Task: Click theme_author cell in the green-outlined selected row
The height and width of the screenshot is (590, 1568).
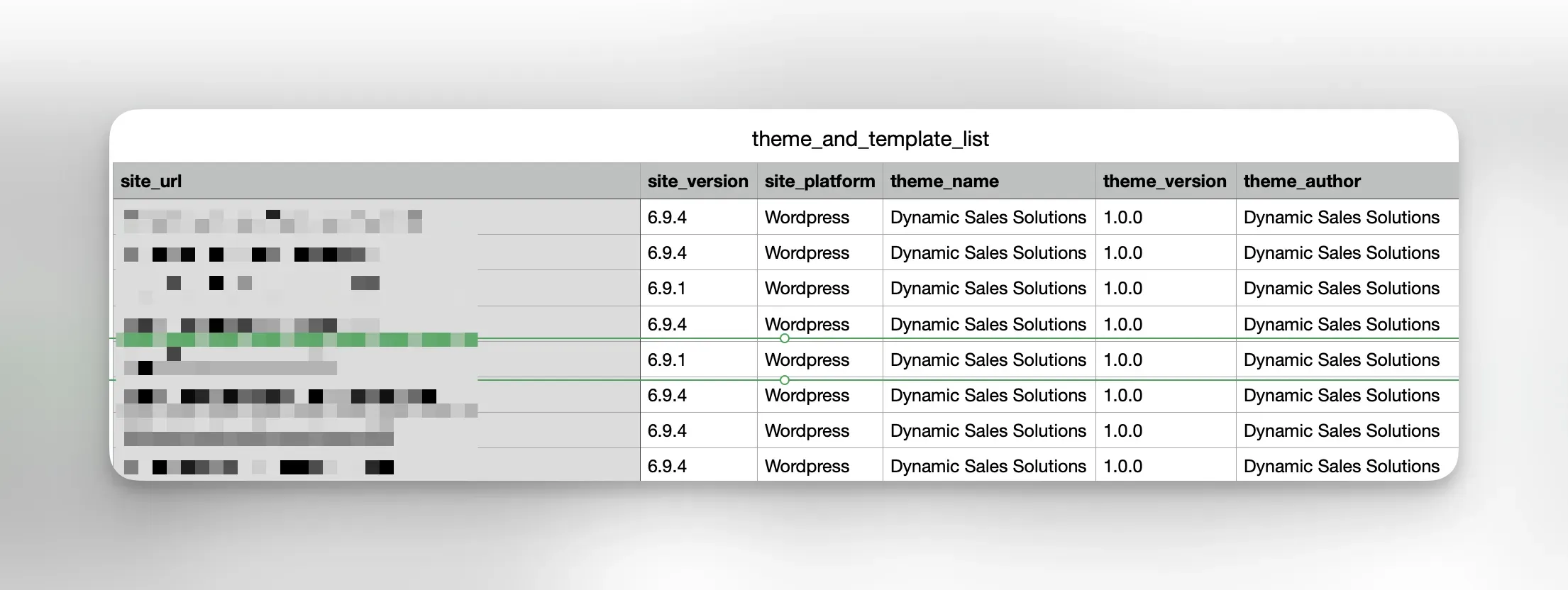Action: [x=1347, y=360]
